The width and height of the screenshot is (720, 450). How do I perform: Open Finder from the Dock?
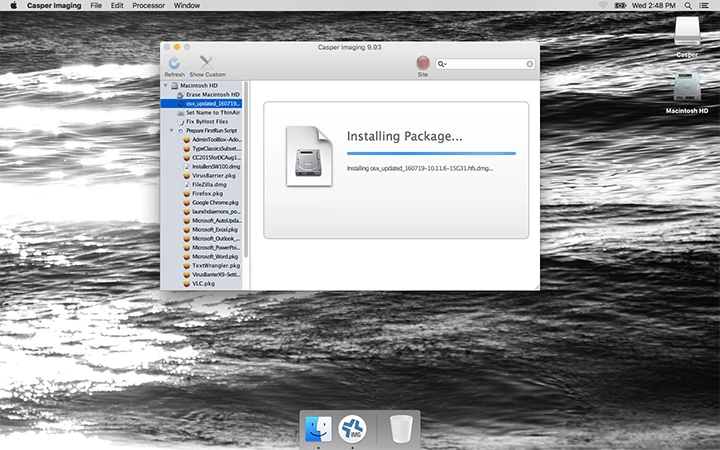[x=318, y=429]
